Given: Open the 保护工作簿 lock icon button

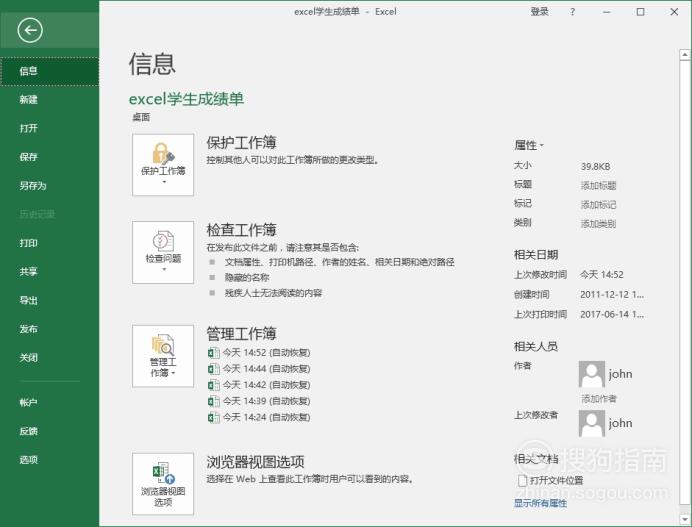Looking at the screenshot, I should click(x=163, y=165).
